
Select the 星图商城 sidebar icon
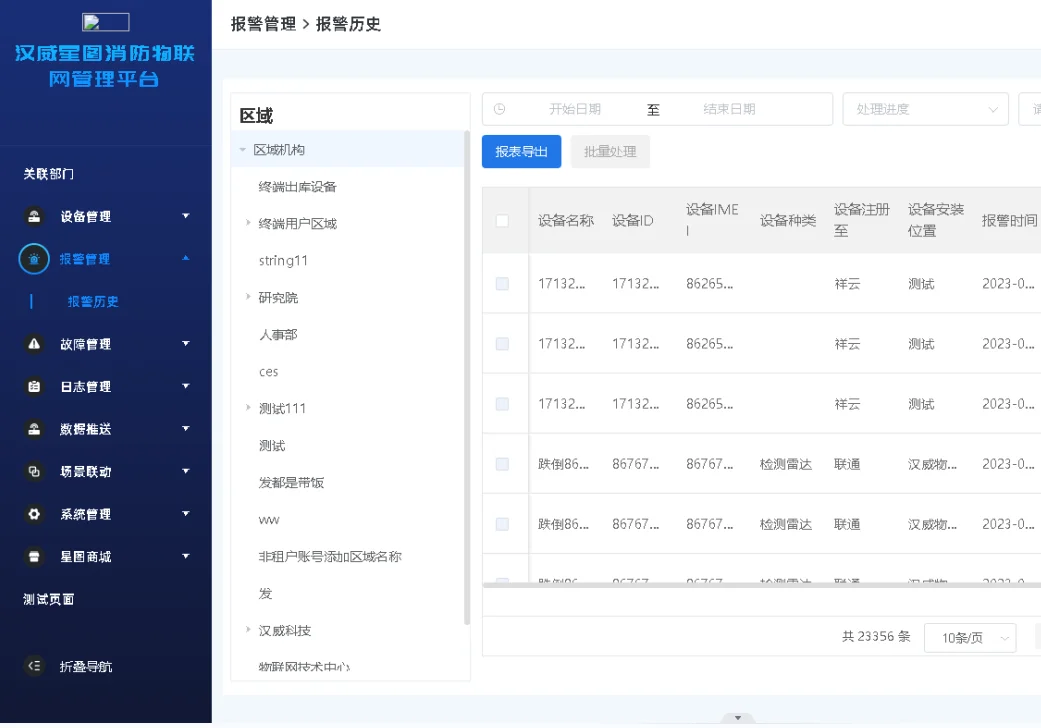point(33,556)
